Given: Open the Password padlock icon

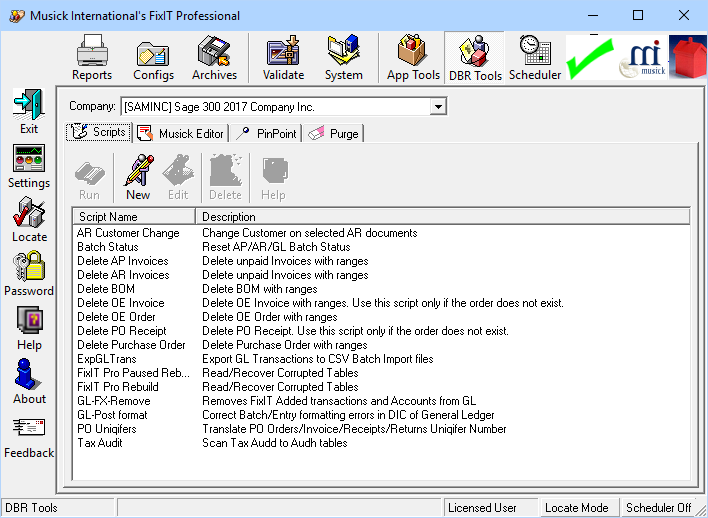Looking at the screenshot, I should (x=29, y=274).
